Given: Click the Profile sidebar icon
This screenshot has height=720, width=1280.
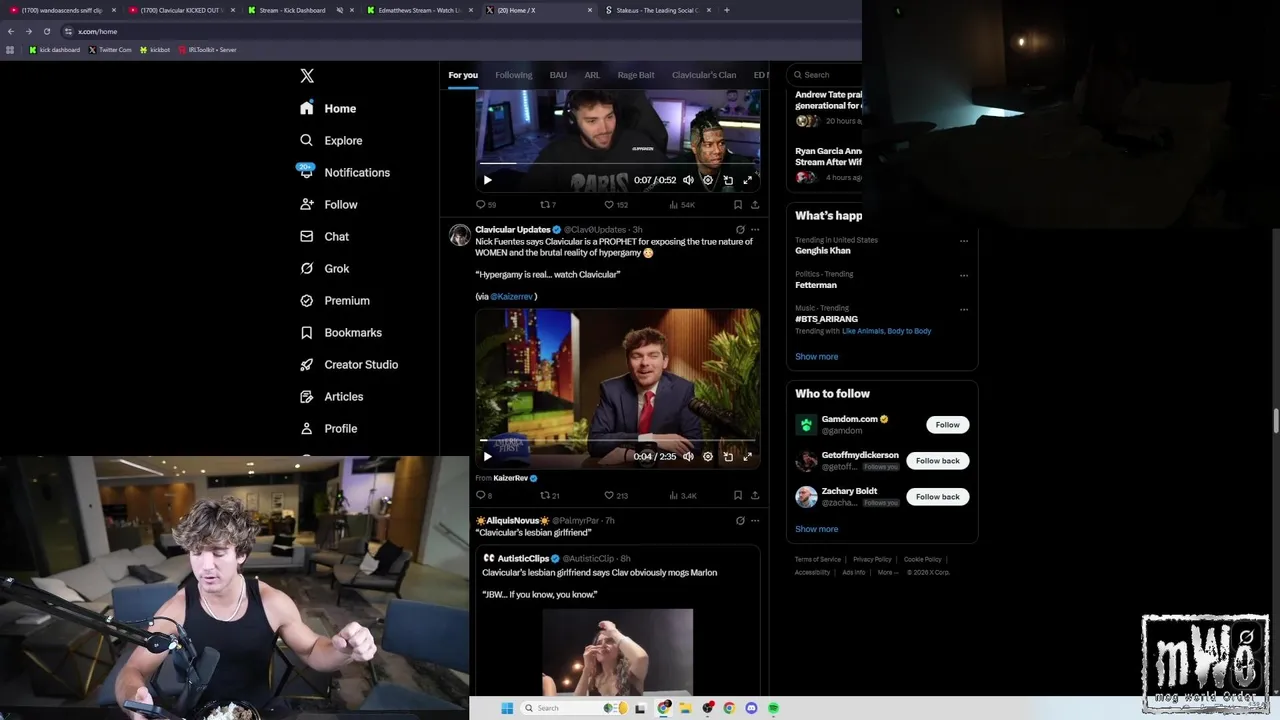Looking at the screenshot, I should (x=307, y=428).
